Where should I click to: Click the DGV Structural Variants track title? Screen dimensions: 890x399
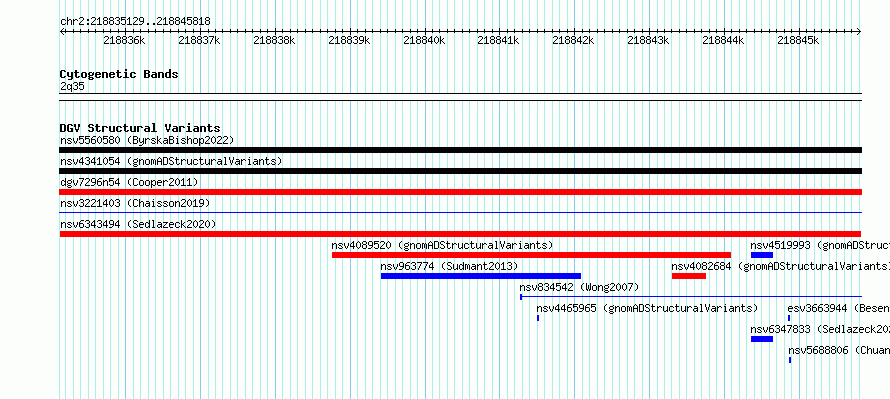click(x=140, y=128)
